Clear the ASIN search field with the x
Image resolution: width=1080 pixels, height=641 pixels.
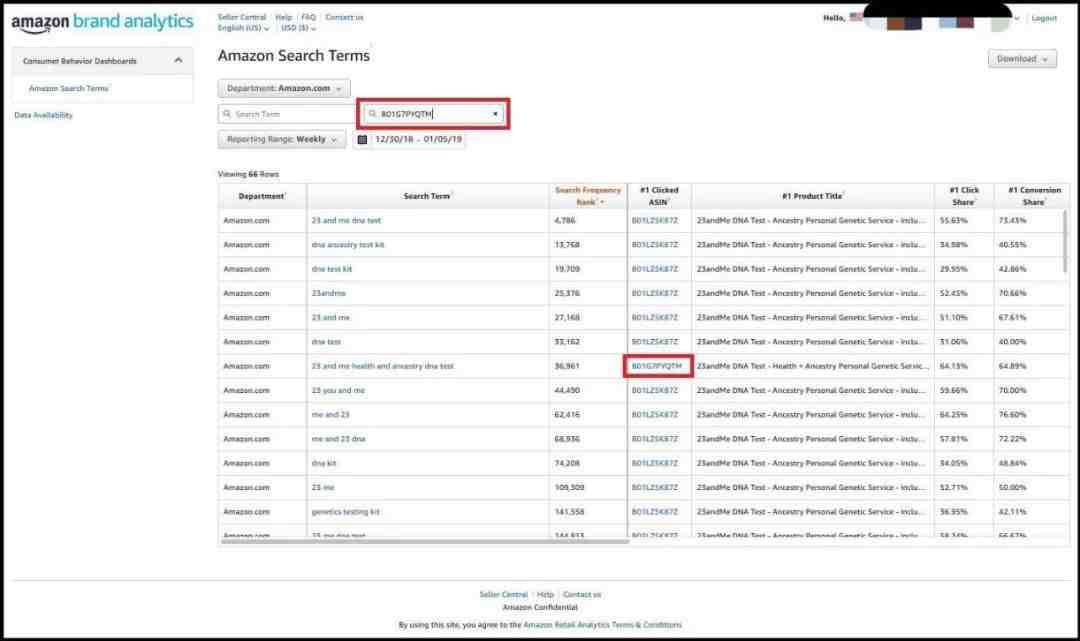tap(495, 114)
